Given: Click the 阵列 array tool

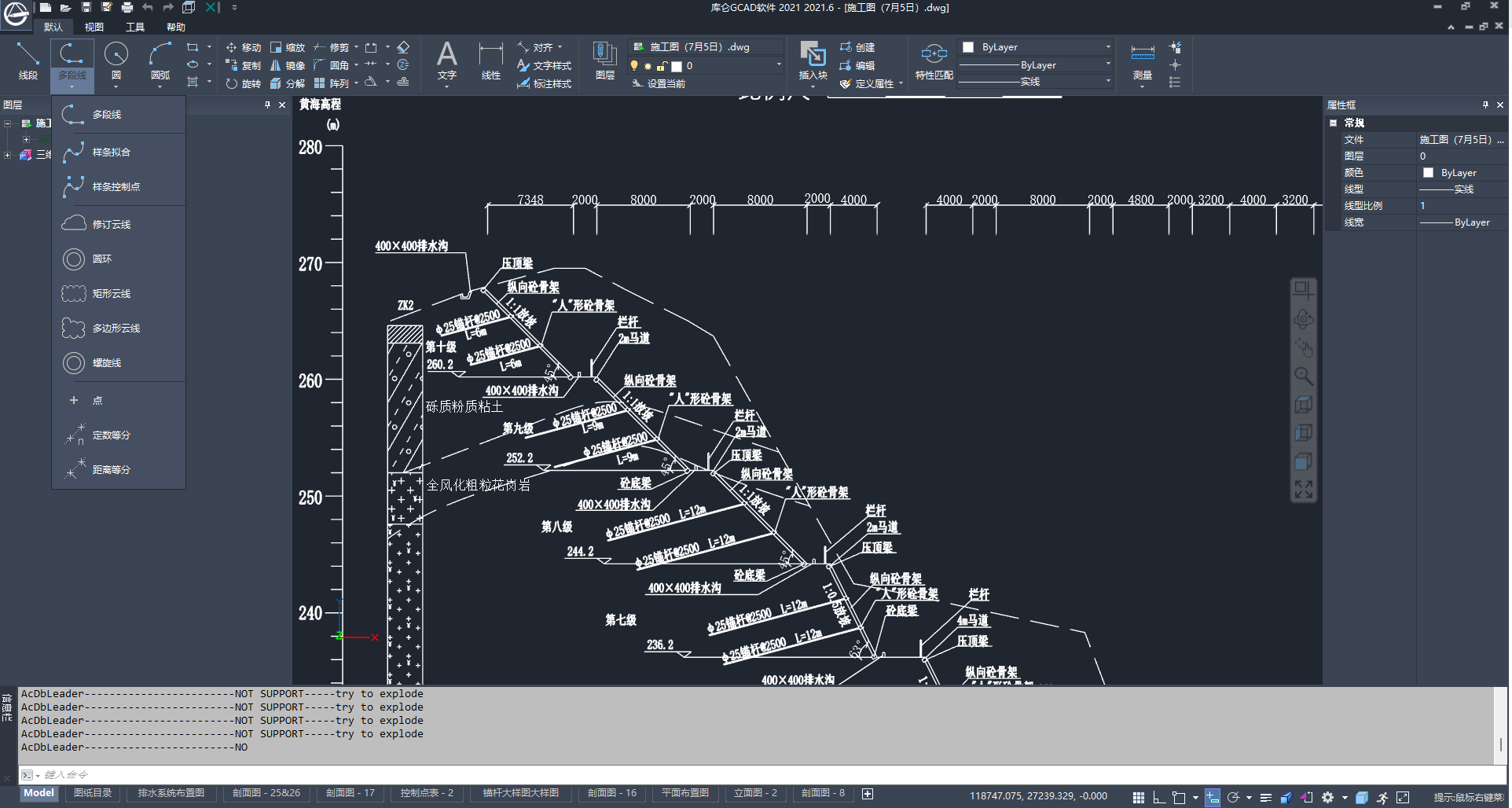Looking at the screenshot, I should (x=332, y=83).
